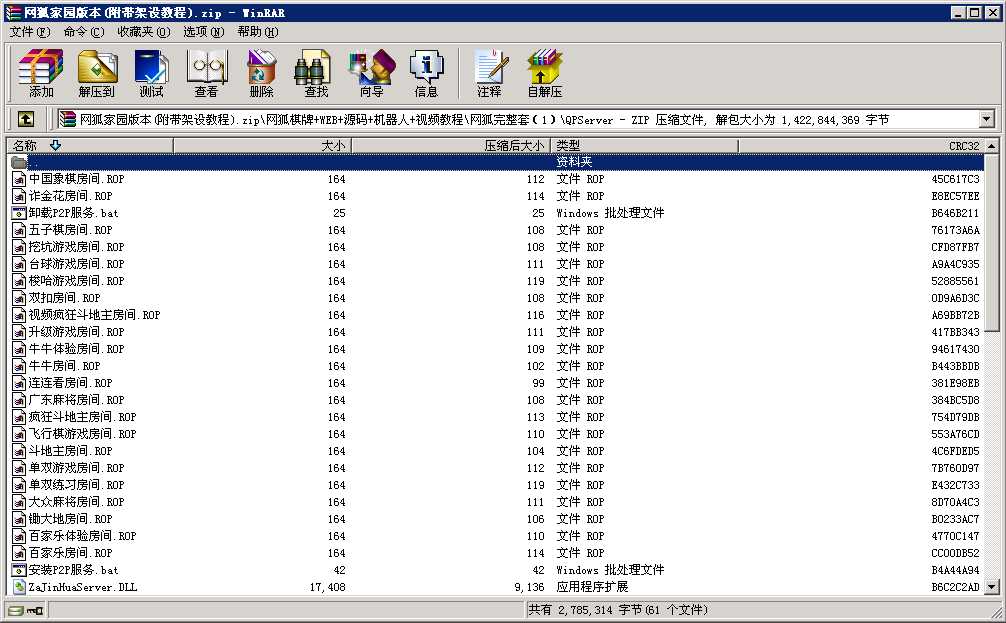Select file 锄大地房间.ROP
Image resolution: width=1006 pixels, height=623 pixels.
point(71,519)
